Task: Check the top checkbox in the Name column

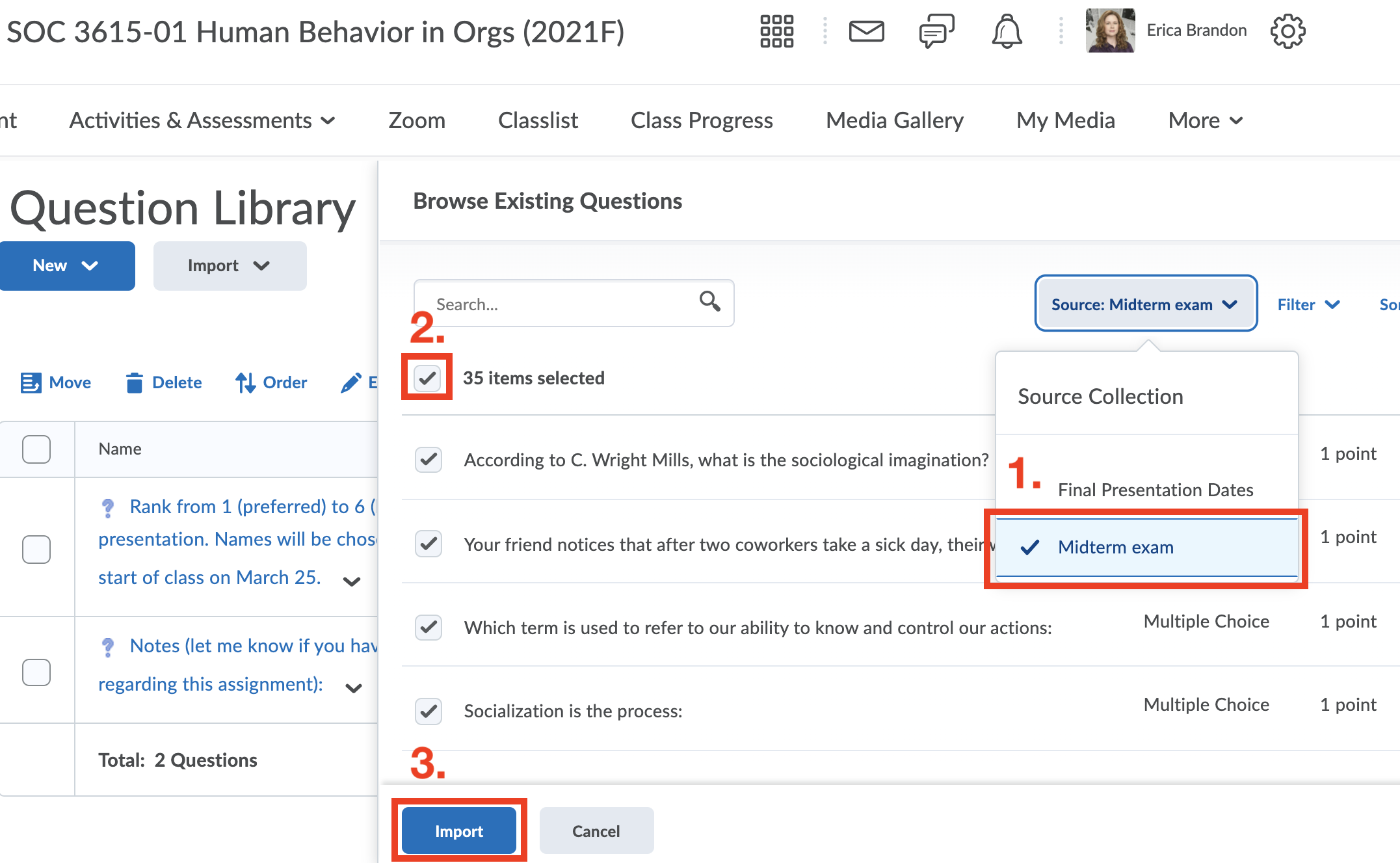Action: click(36, 449)
